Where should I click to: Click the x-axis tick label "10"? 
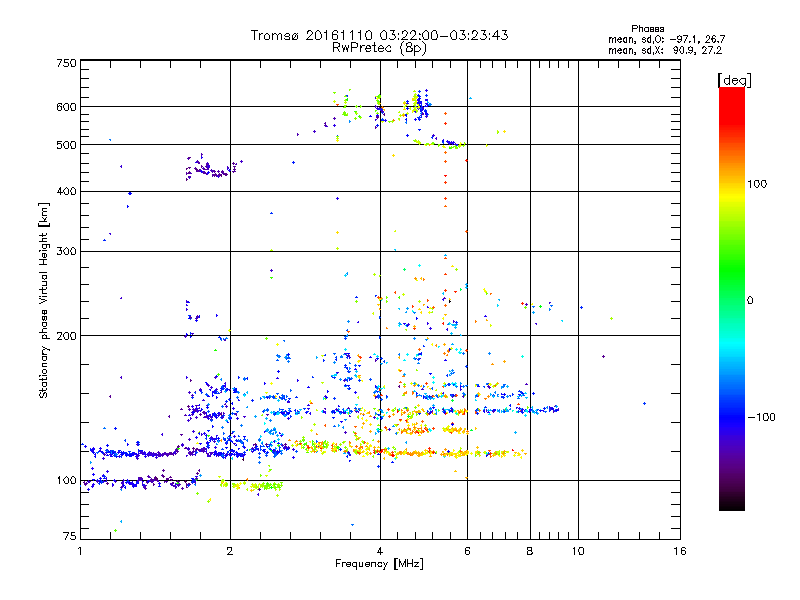click(578, 551)
